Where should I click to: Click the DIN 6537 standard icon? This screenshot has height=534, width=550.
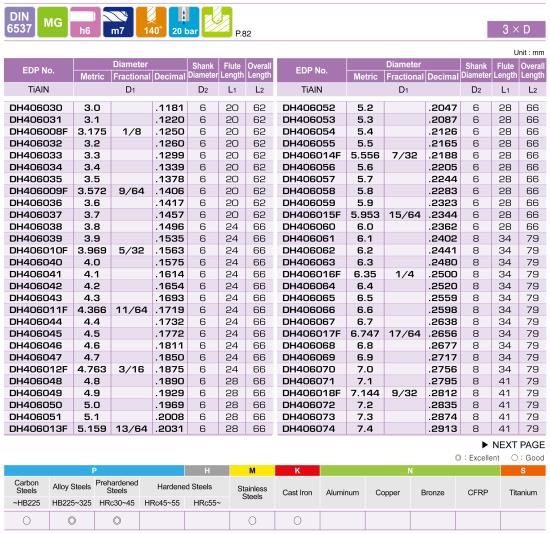click(20, 22)
